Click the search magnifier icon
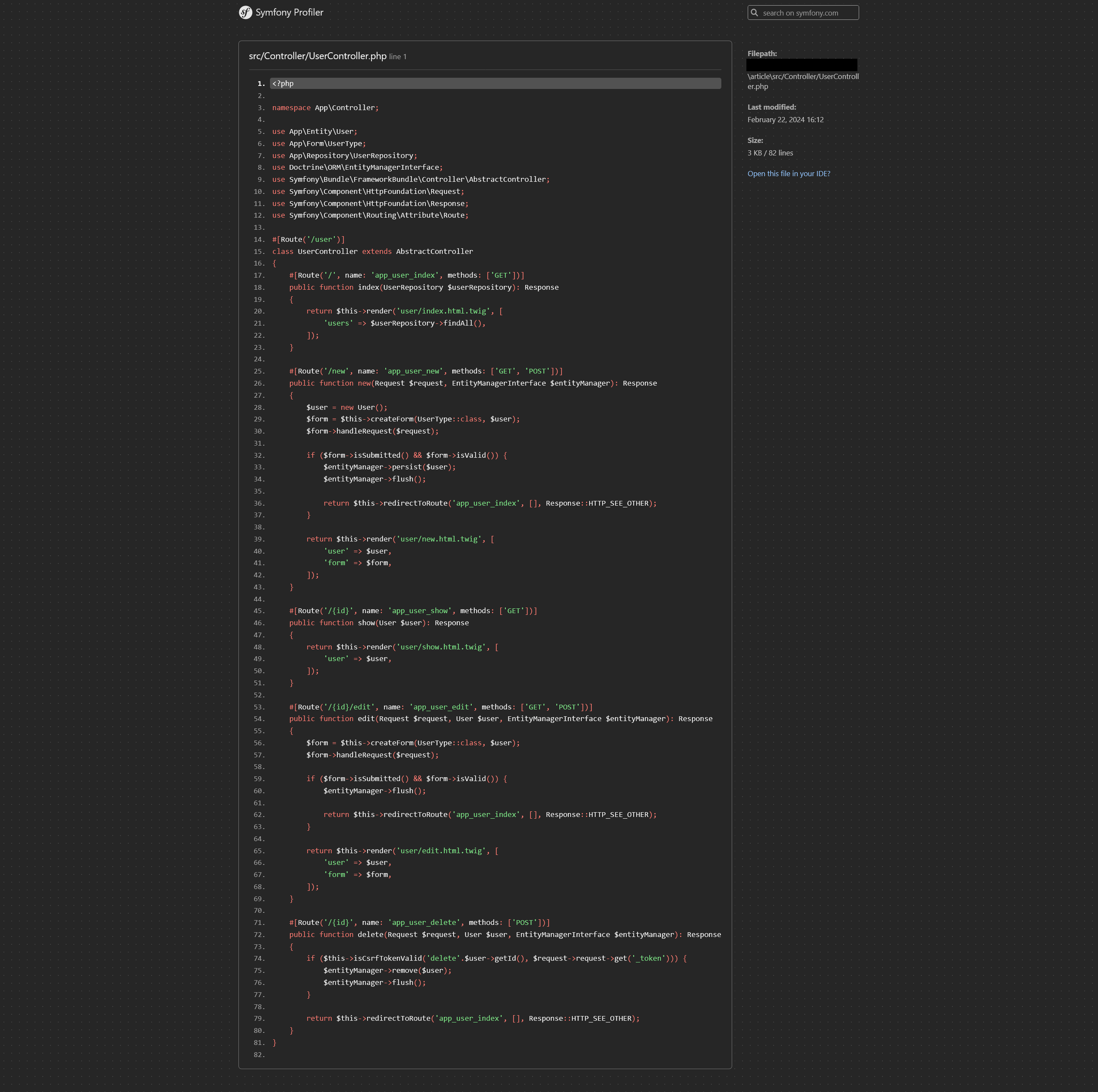Screen dimensions: 1098x1092 [754, 13]
